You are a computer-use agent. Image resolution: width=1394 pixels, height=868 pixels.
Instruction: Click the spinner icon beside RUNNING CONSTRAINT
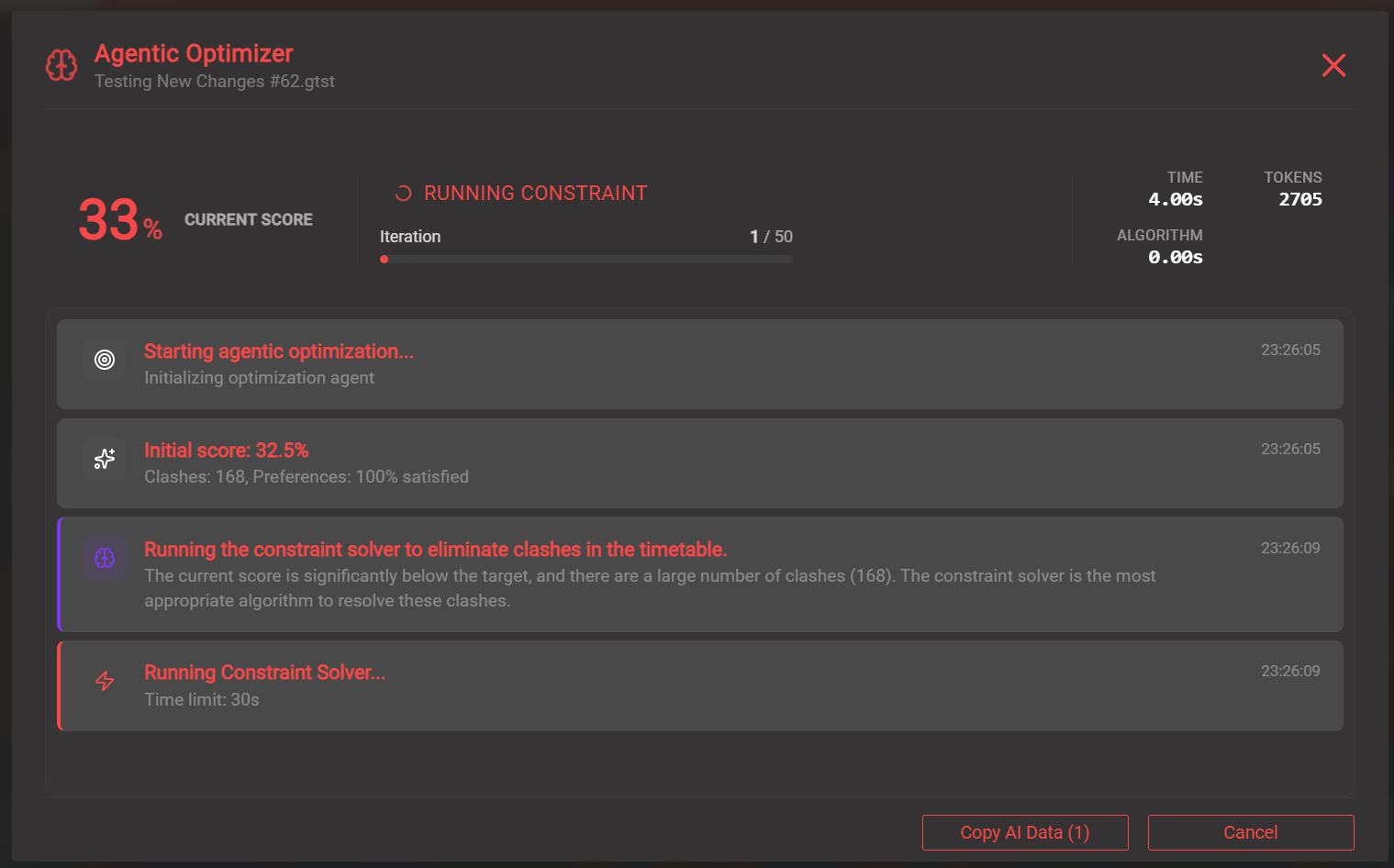[x=403, y=194]
